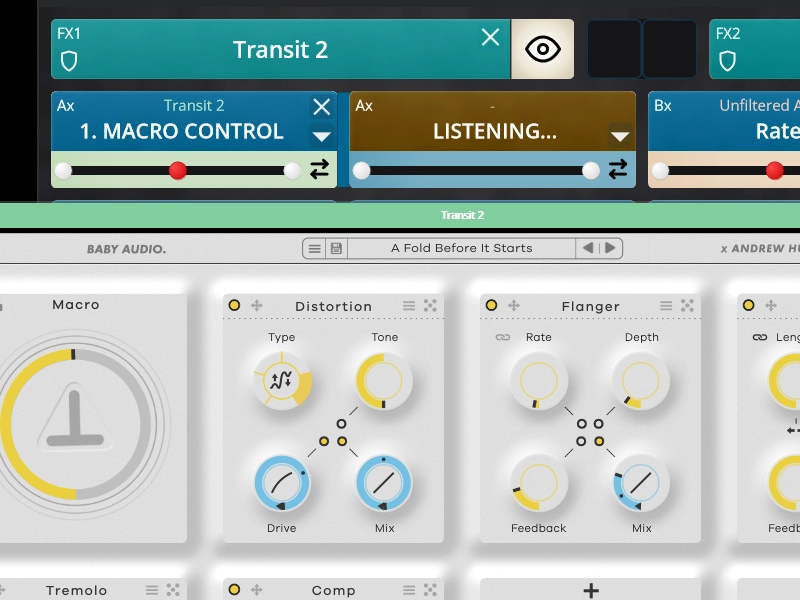
Task: Open the Tremolo module menu icon
Action: click(x=152, y=590)
